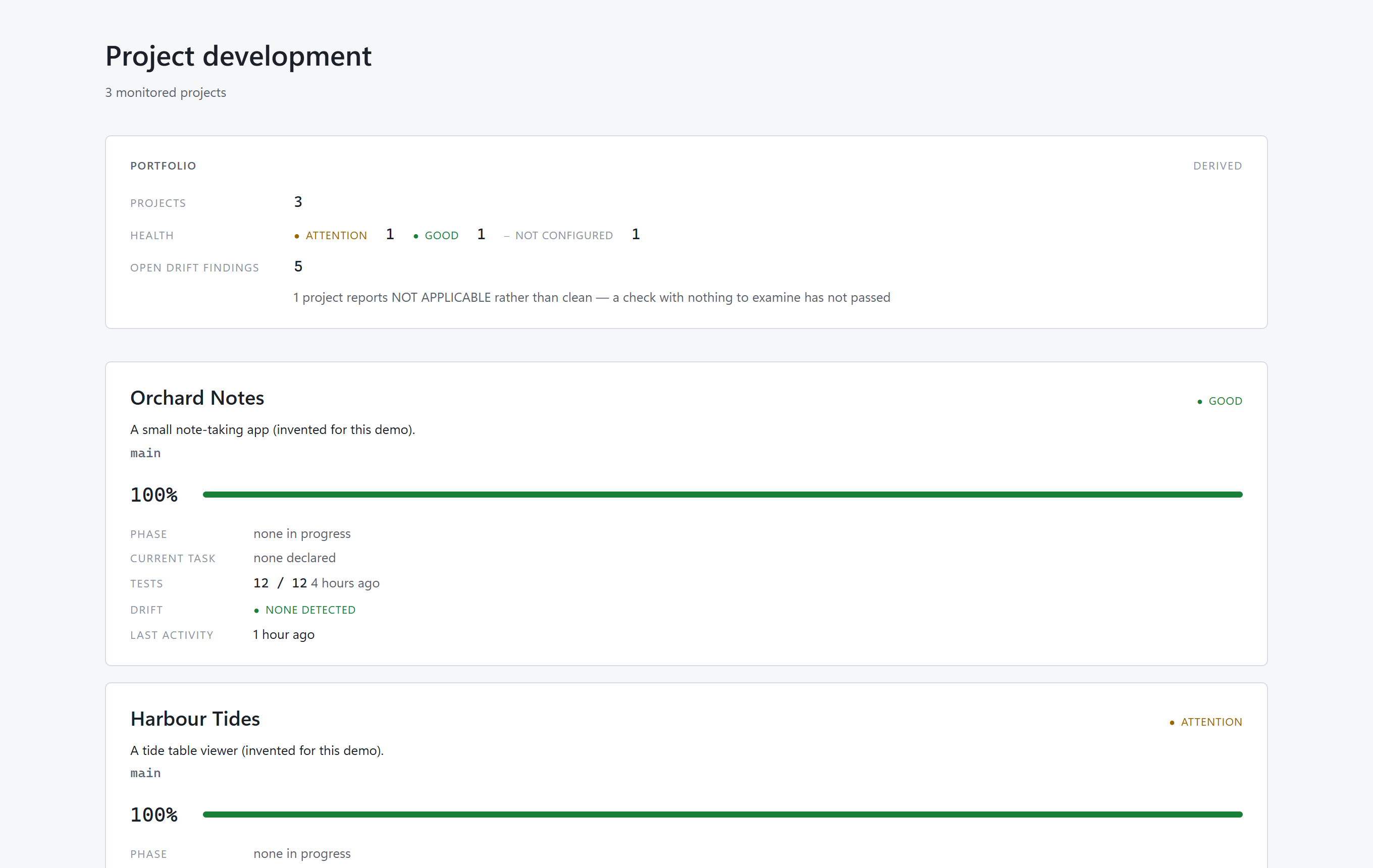1373x868 pixels.
Task: Click the 100% figure for Harbour Tides
Action: (x=154, y=815)
